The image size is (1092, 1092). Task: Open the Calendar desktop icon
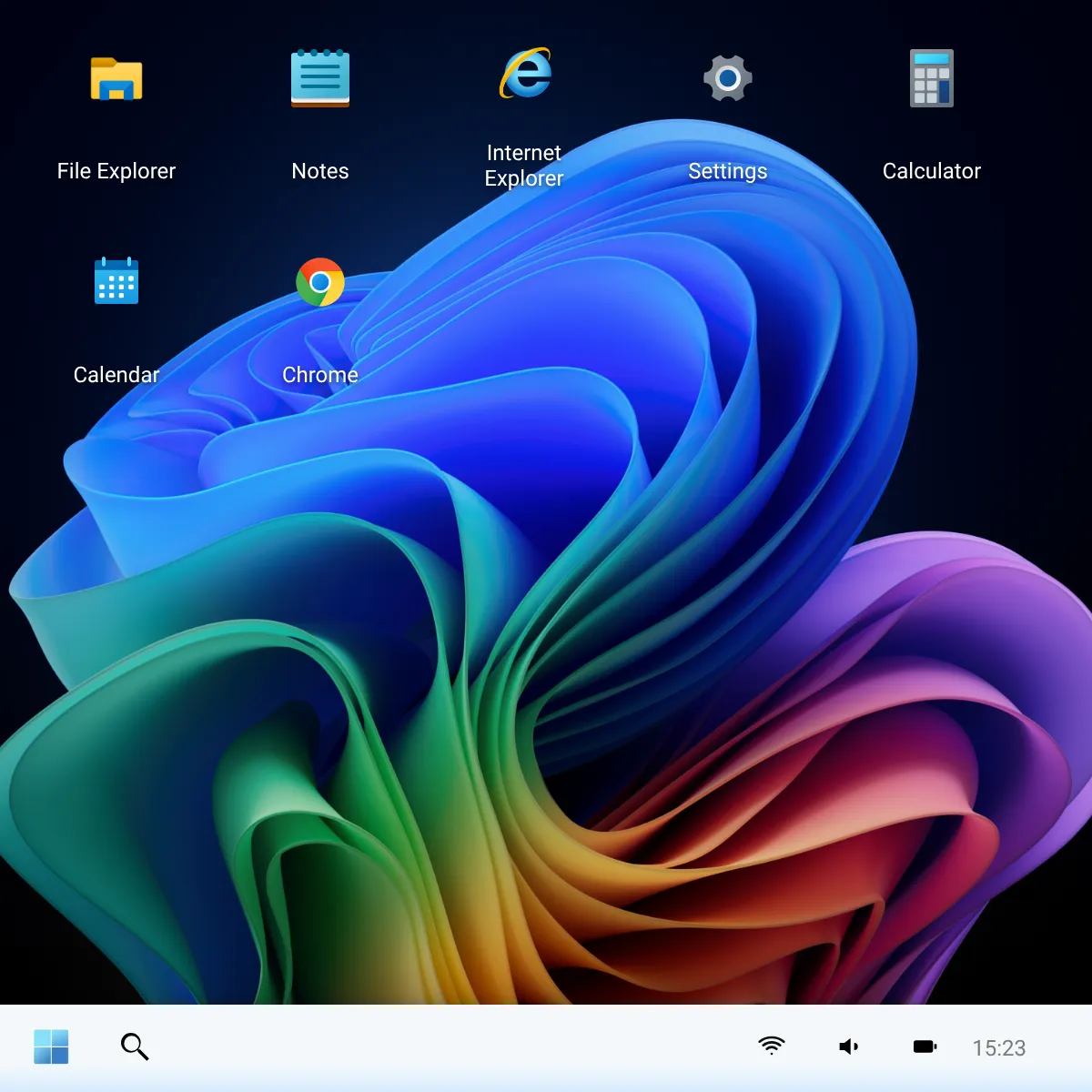click(x=116, y=281)
